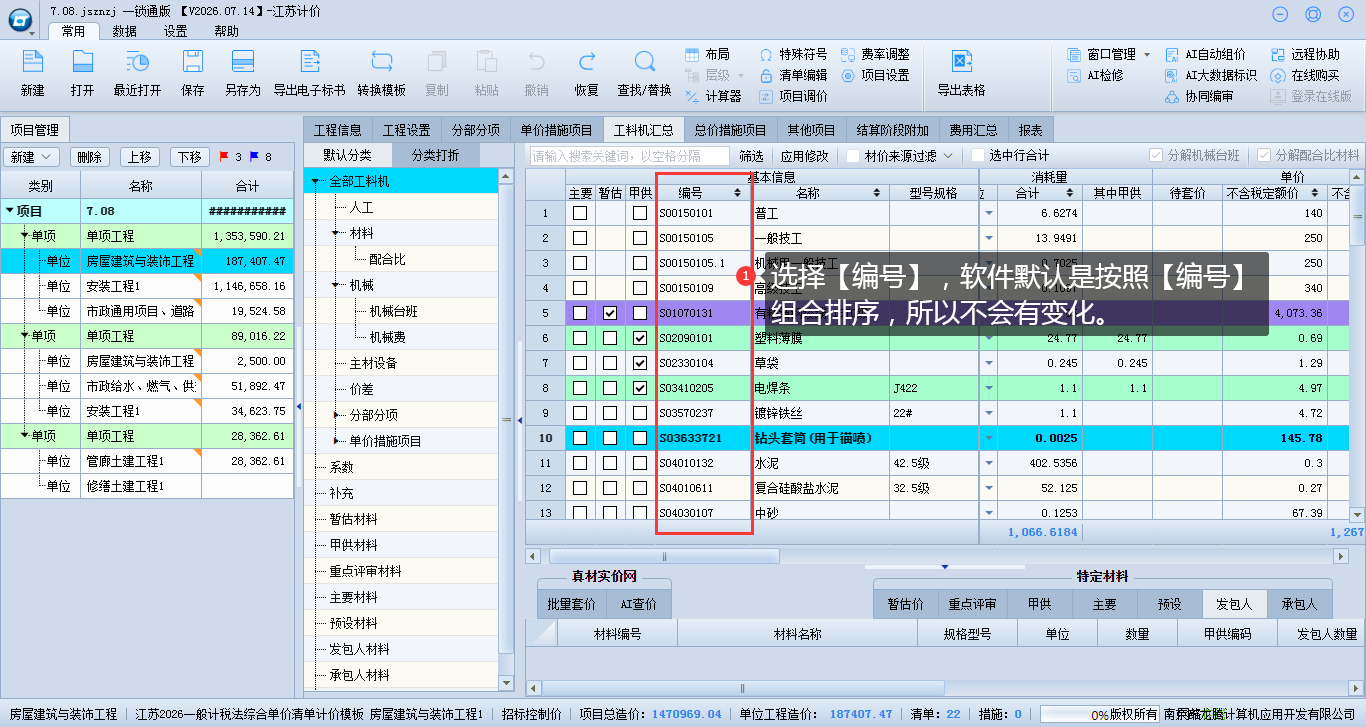Click the 删除 button
1366x727 pixels.
pos(89,157)
